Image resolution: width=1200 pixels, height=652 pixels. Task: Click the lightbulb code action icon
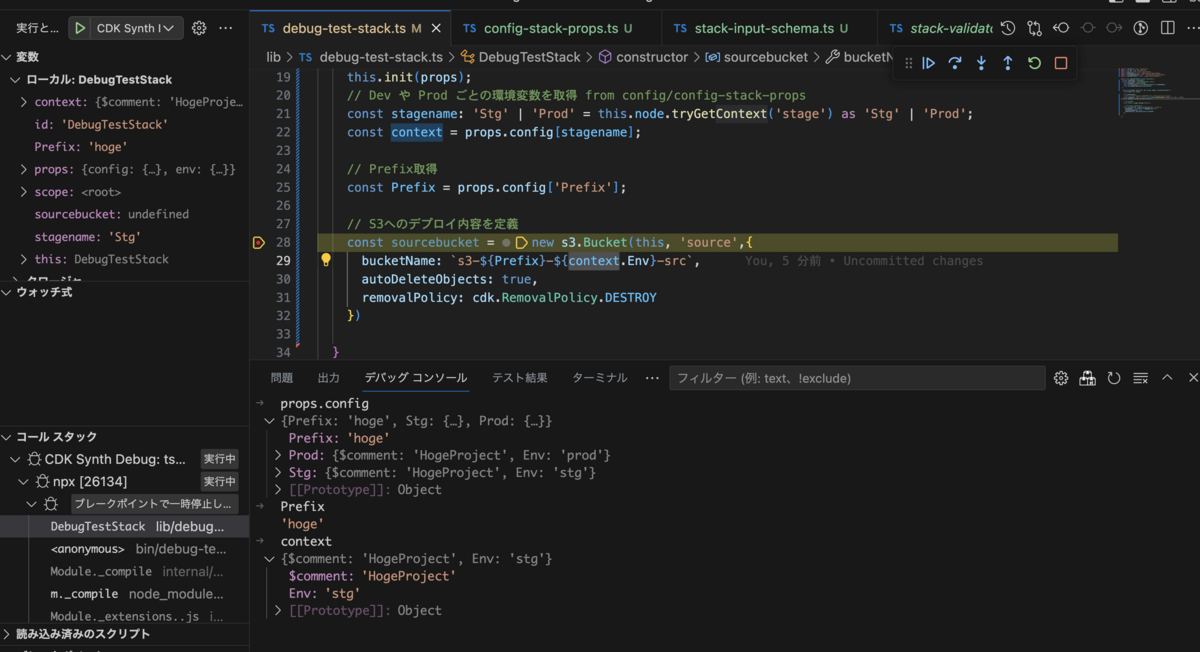[x=325, y=260]
